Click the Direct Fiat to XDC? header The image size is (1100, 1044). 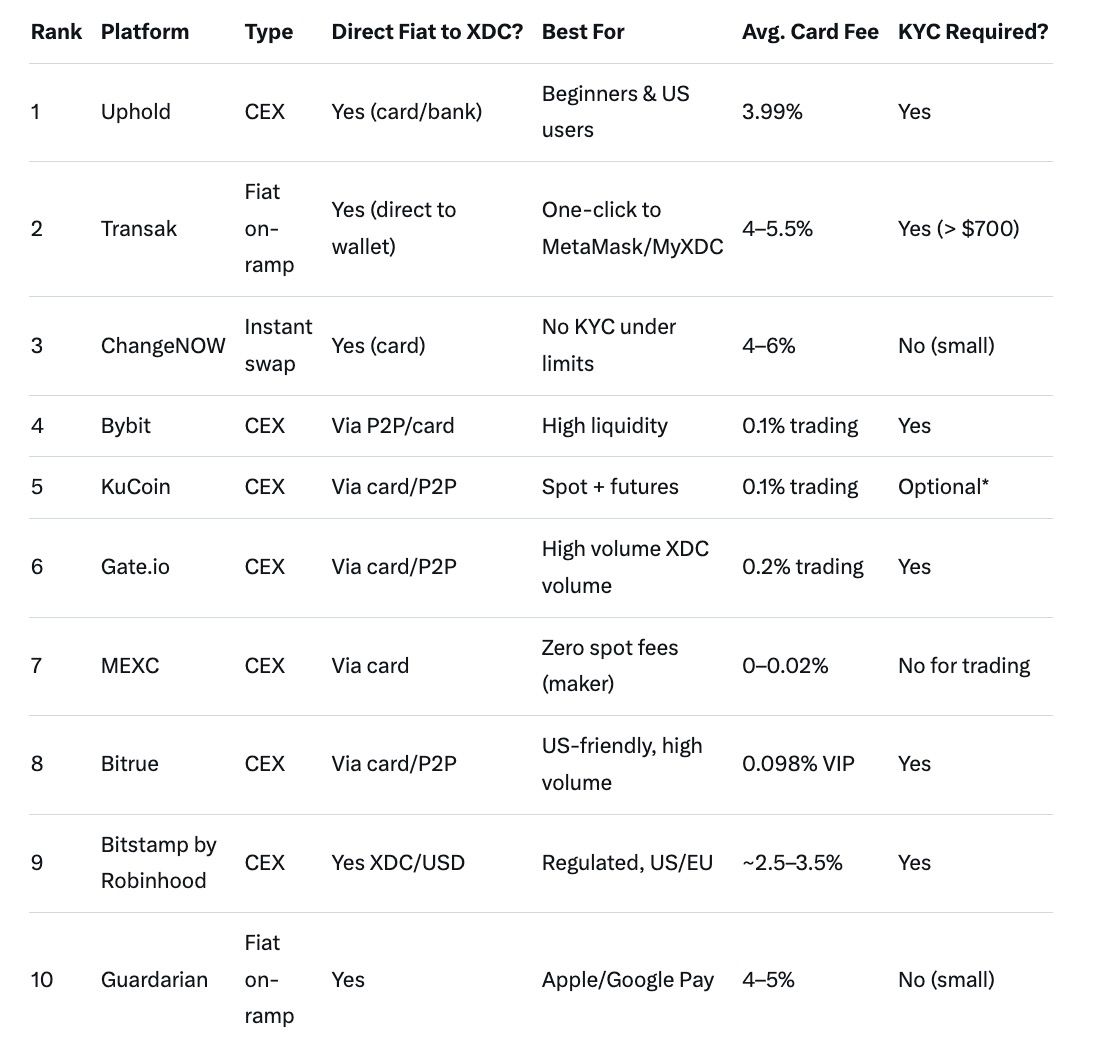(x=427, y=31)
